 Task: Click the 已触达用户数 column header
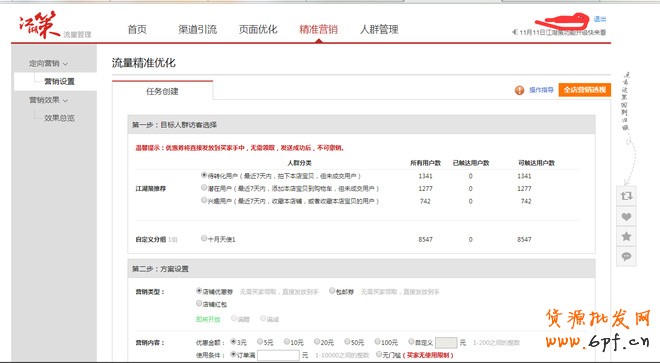[x=471, y=163]
